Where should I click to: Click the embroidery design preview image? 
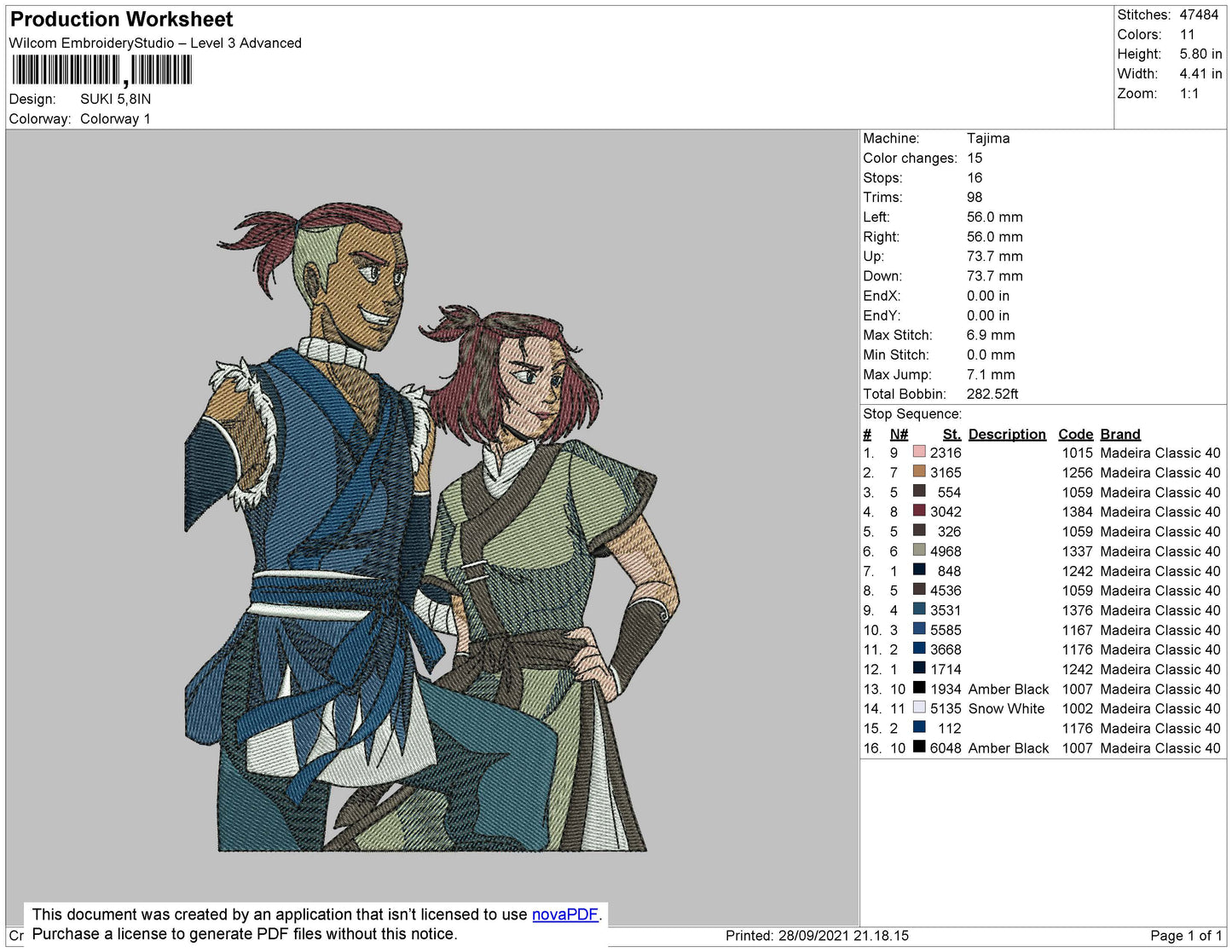click(432, 527)
